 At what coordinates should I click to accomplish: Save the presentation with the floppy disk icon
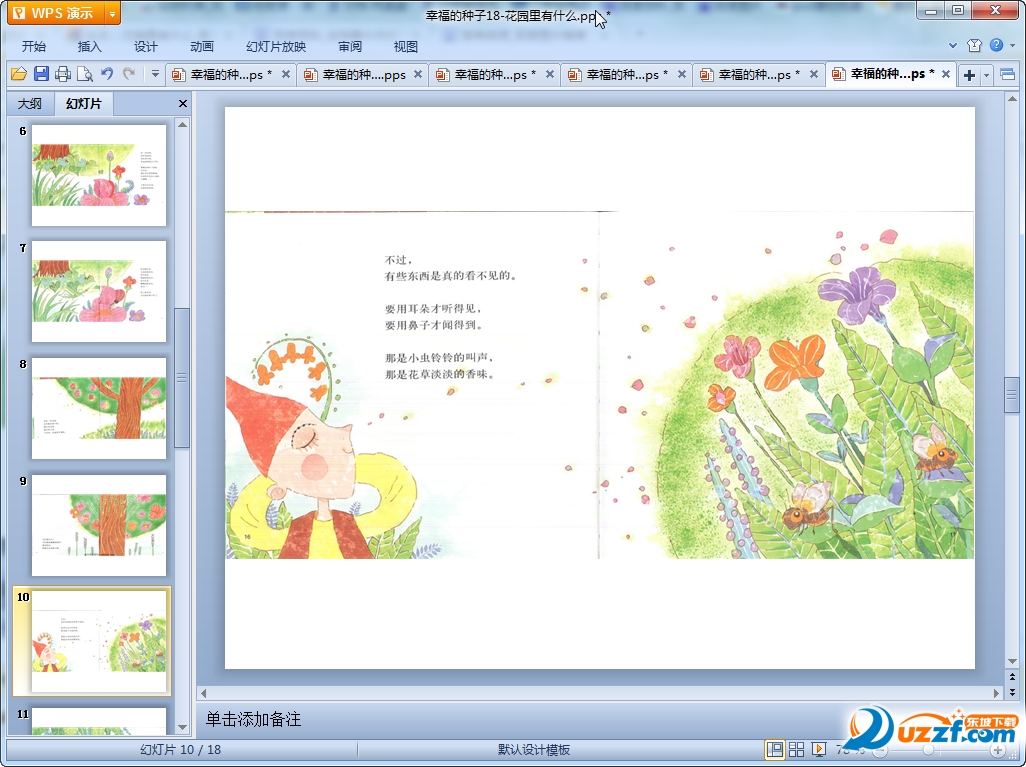(x=41, y=74)
